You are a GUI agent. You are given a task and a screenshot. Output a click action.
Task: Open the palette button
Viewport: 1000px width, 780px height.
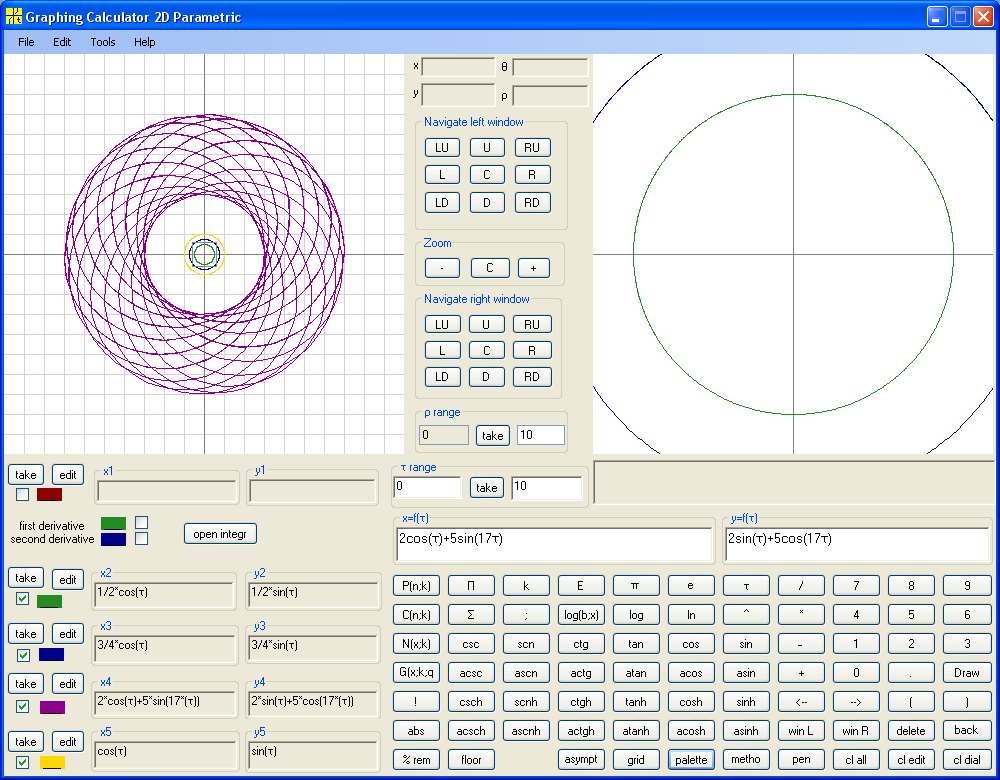pos(691,760)
